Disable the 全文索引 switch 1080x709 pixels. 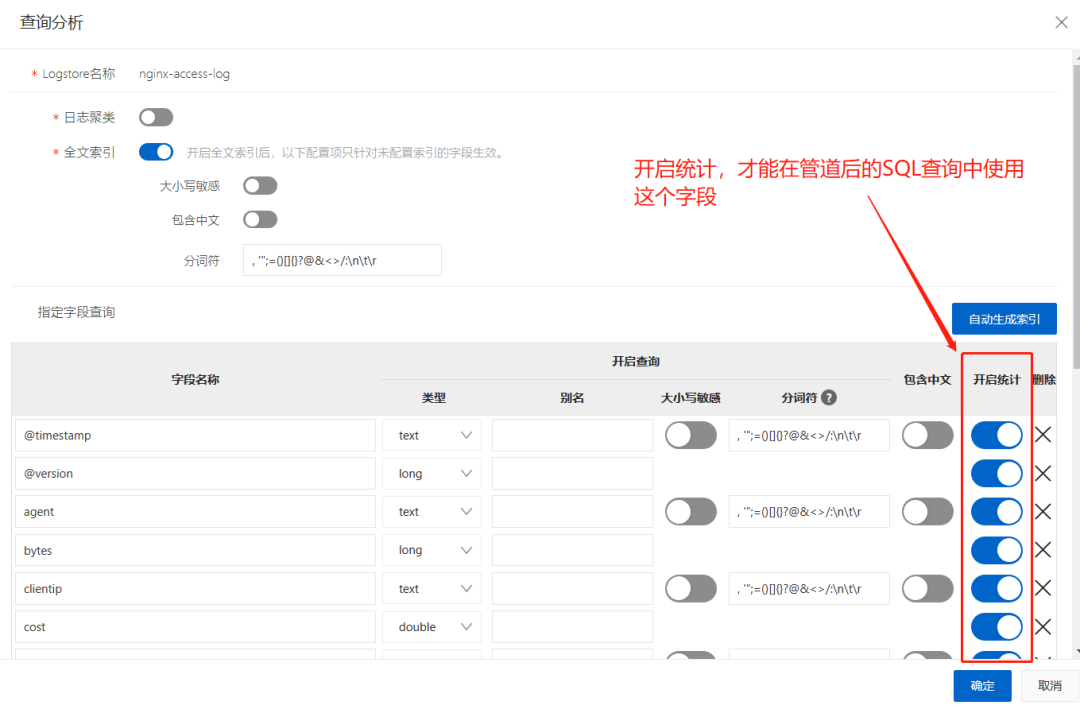click(x=156, y=152)
